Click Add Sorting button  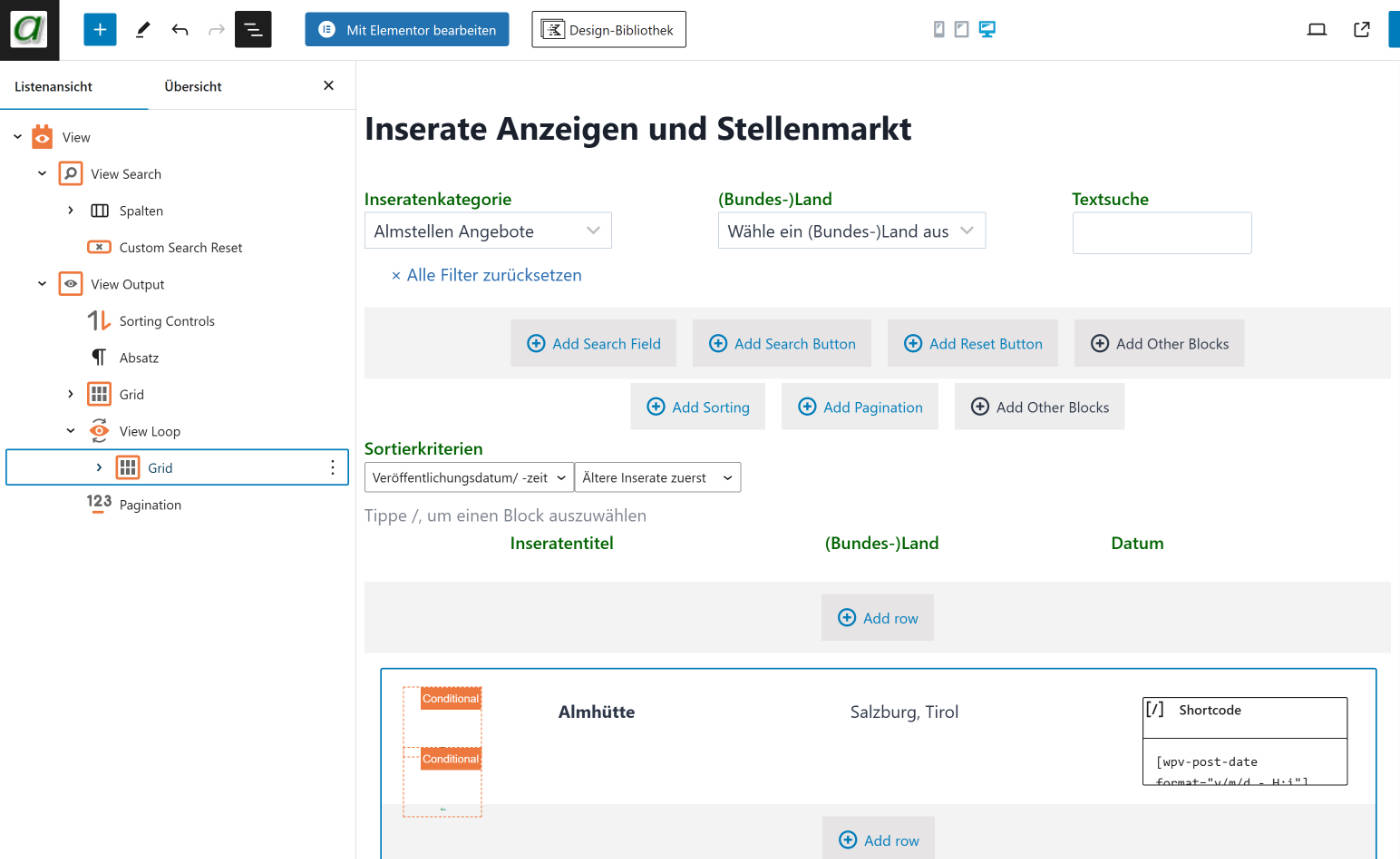pyautogui.click(x=698, y=407)
